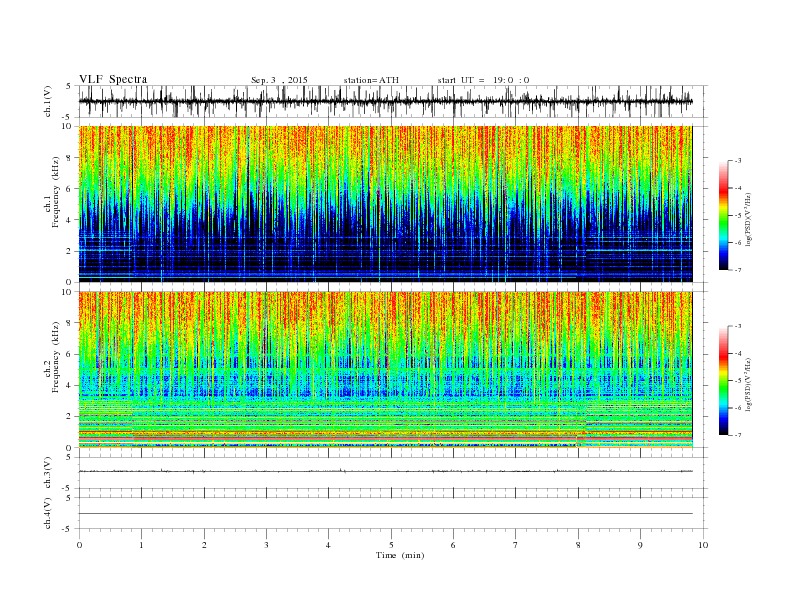Click the "Time (min)" axis label
The image size is (792, 612).
coord(400,555)
